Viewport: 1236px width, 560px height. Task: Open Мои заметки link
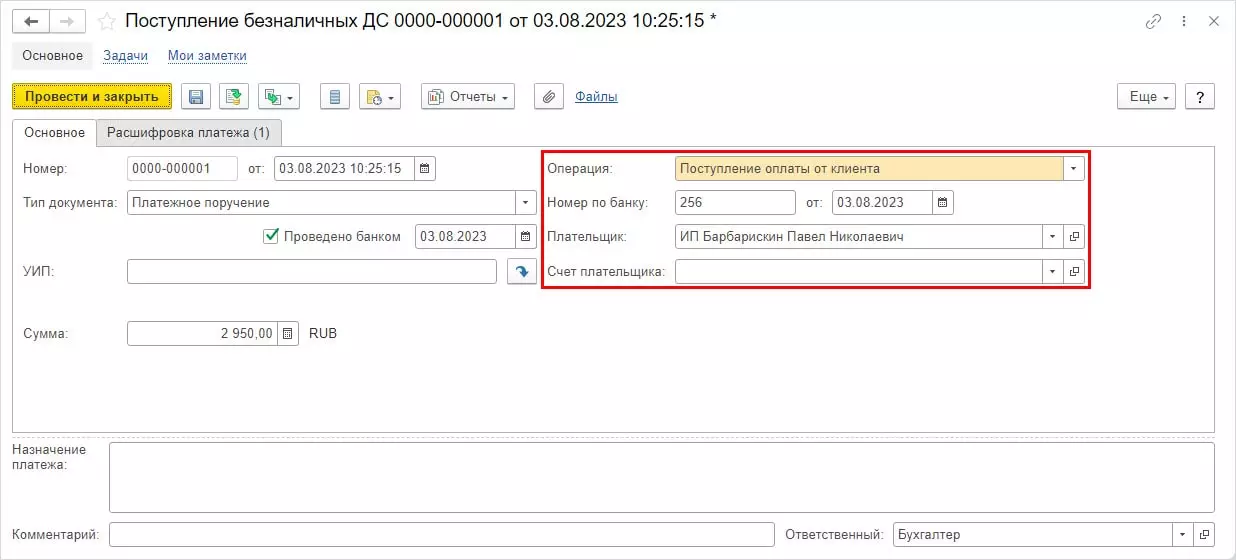tap(207, 56)
